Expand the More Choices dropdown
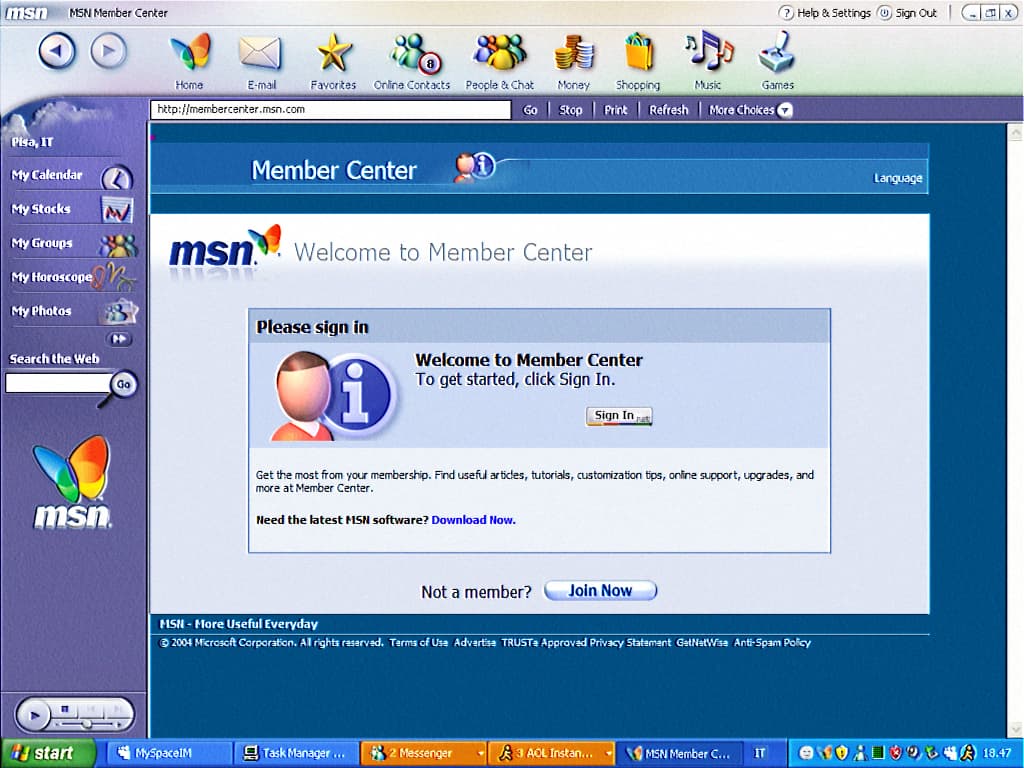The height and width of the screenshot is (768, 1024). click(784, 110)
